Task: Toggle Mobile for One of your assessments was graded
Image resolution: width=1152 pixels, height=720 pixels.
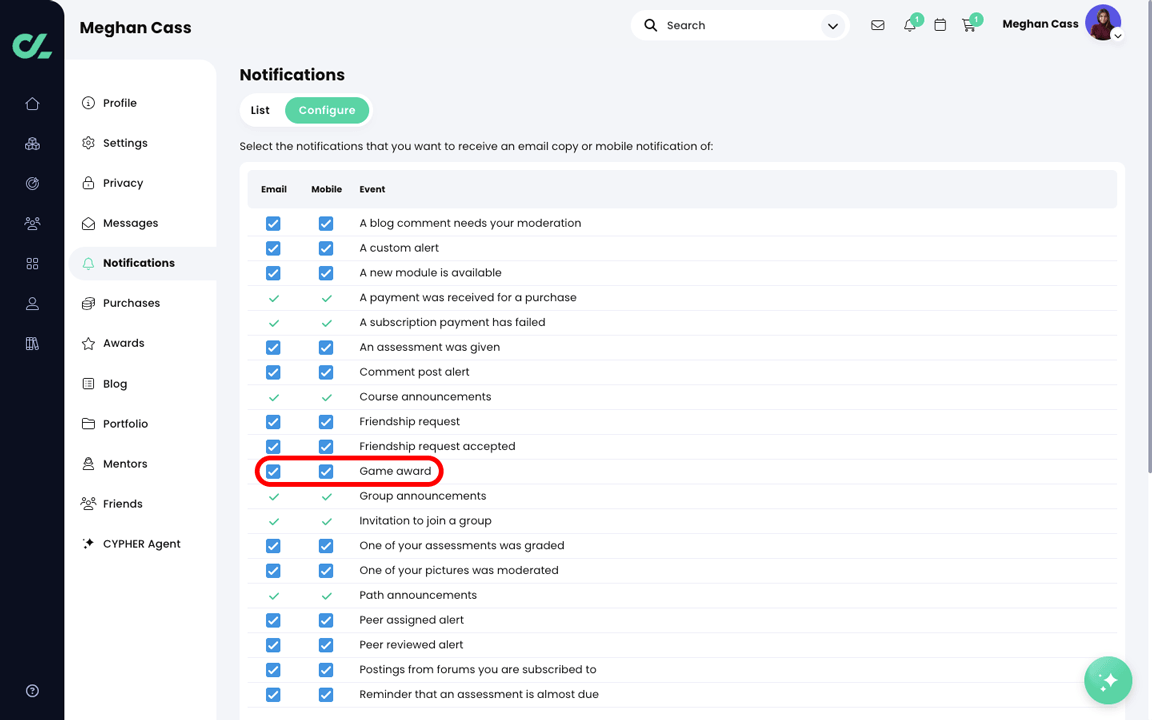Action: (x=326, y=546)
